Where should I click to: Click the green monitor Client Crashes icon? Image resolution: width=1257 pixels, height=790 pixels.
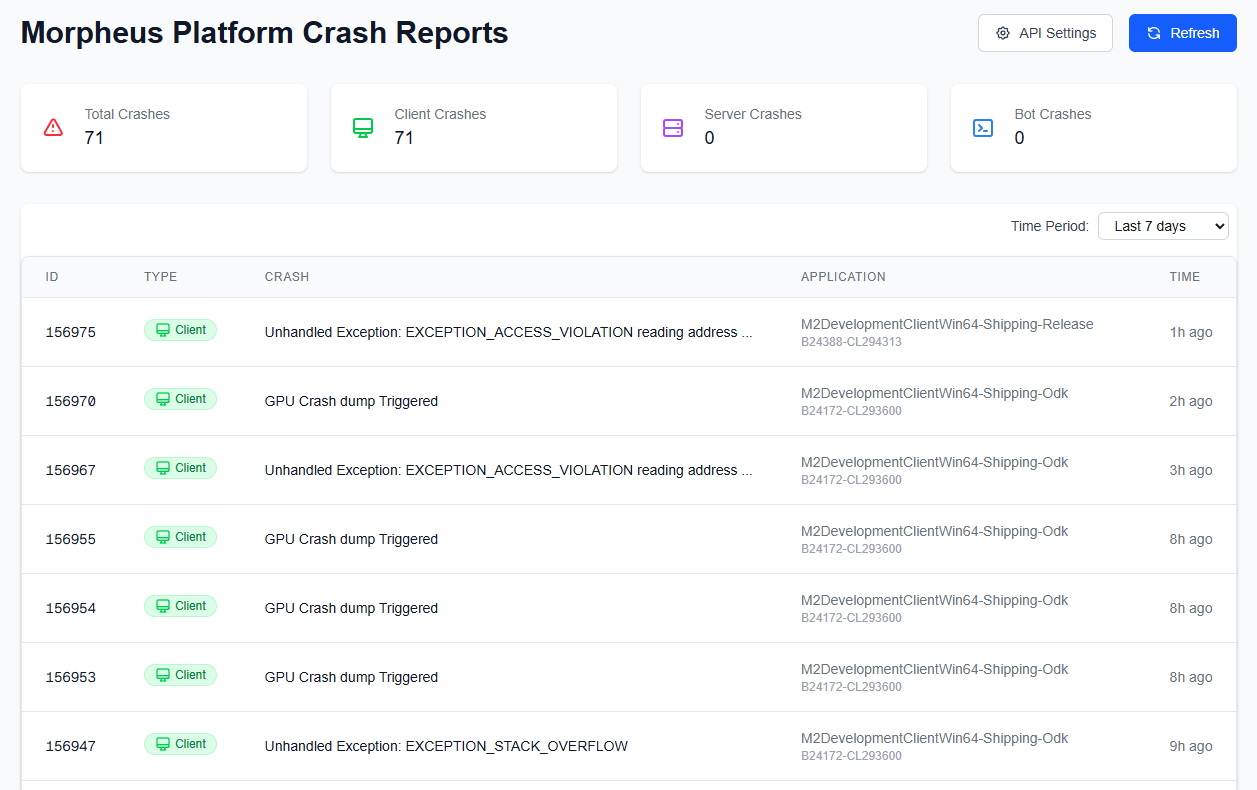tap(363, 127)
